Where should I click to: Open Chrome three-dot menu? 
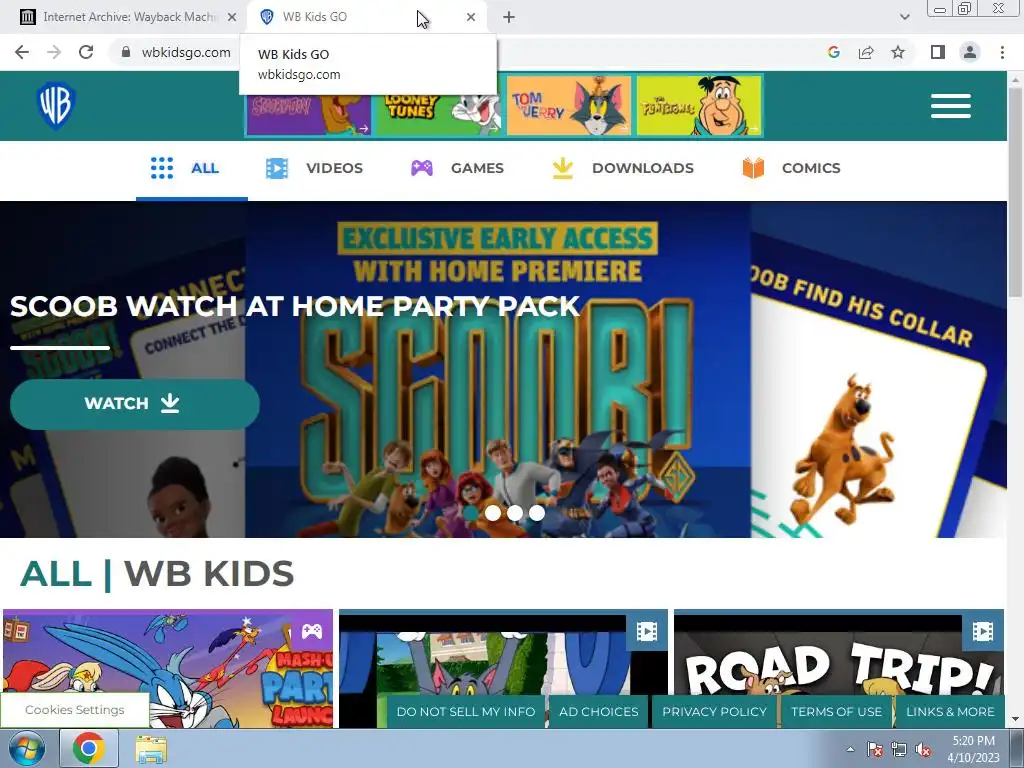point(1002,52)
